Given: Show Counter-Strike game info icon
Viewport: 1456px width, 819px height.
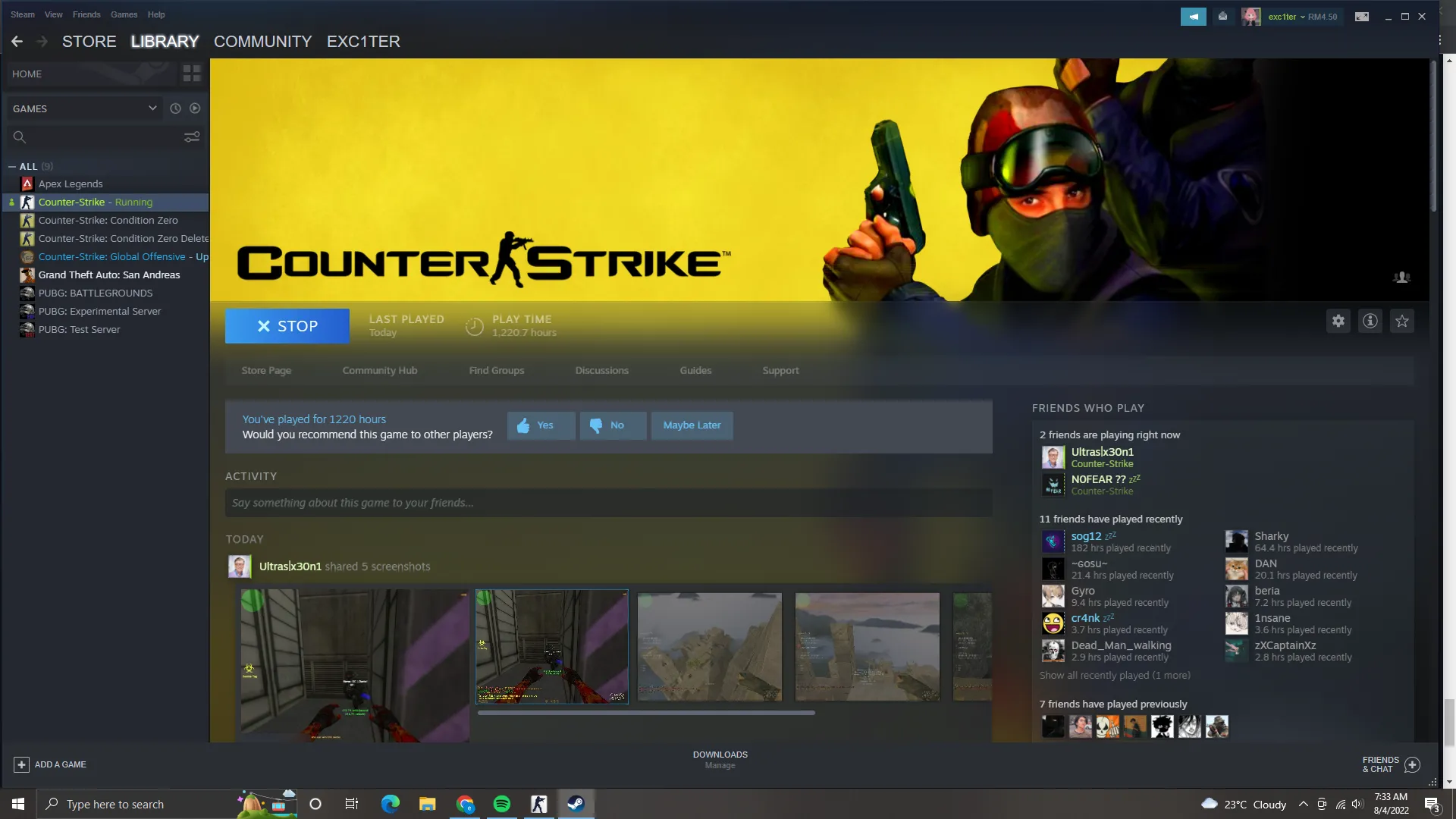Looking at the screenshot, I should point(1370,321).
